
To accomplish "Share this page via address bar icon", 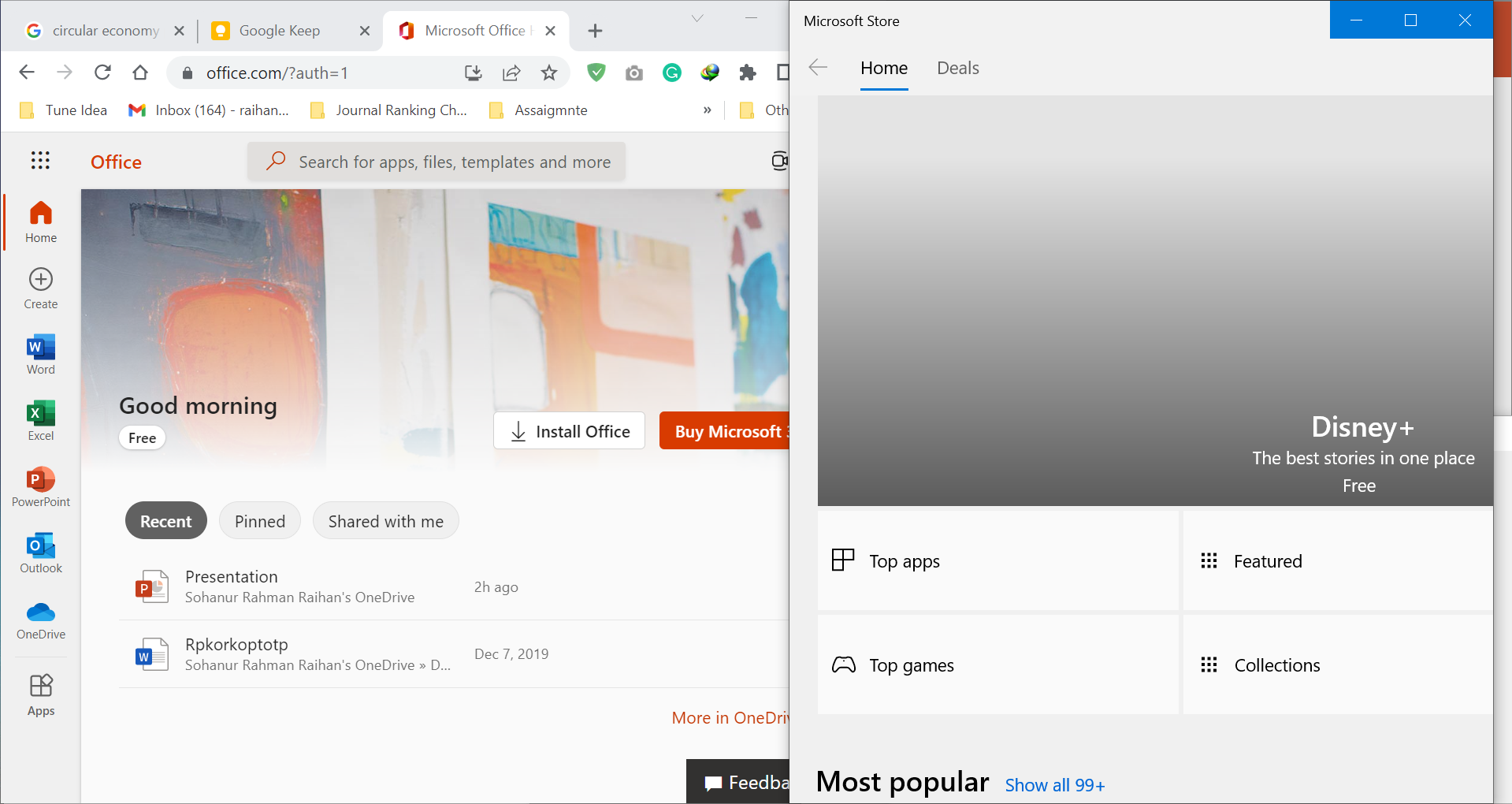I will 511,73.
